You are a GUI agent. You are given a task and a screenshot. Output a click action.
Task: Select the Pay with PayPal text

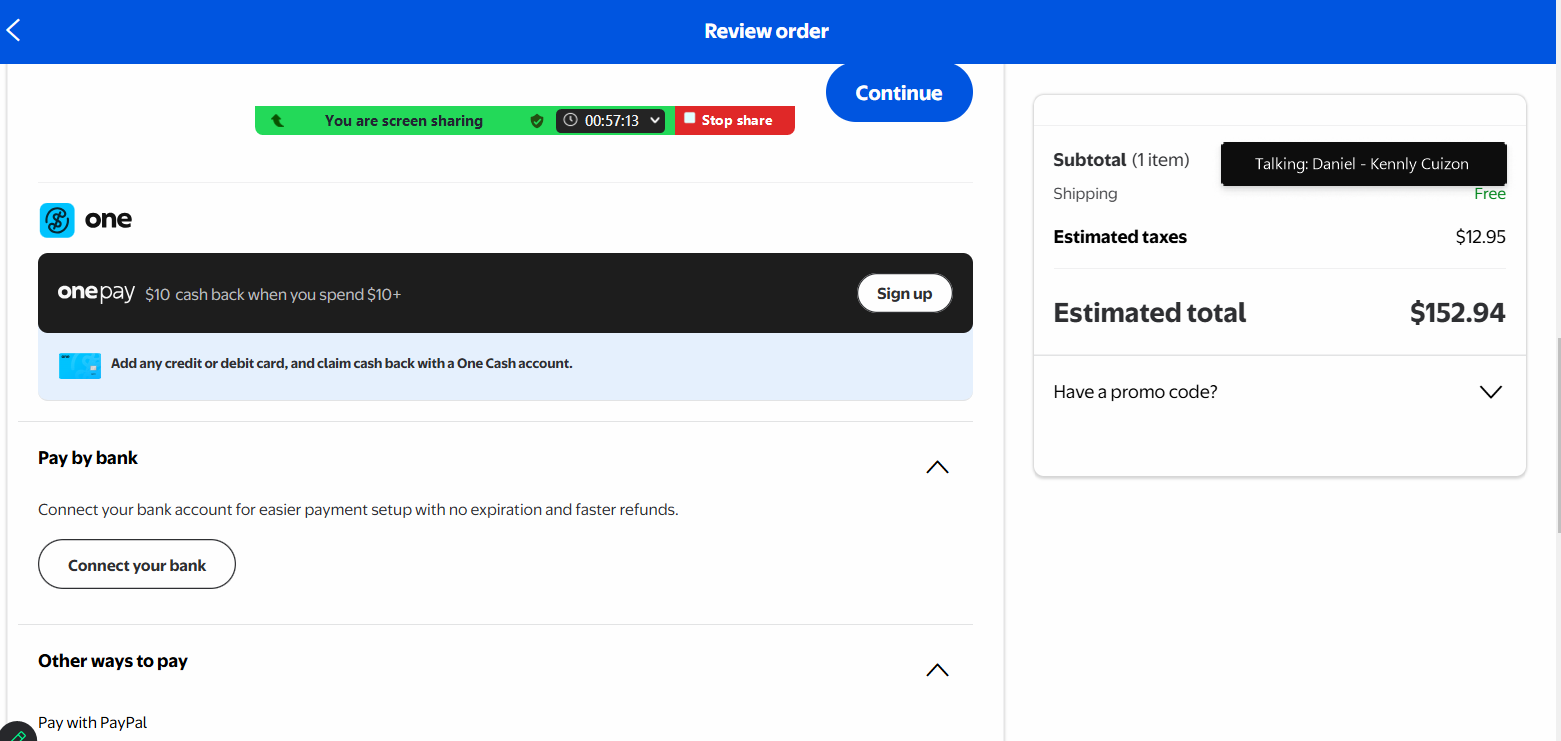tap(92, 722)
